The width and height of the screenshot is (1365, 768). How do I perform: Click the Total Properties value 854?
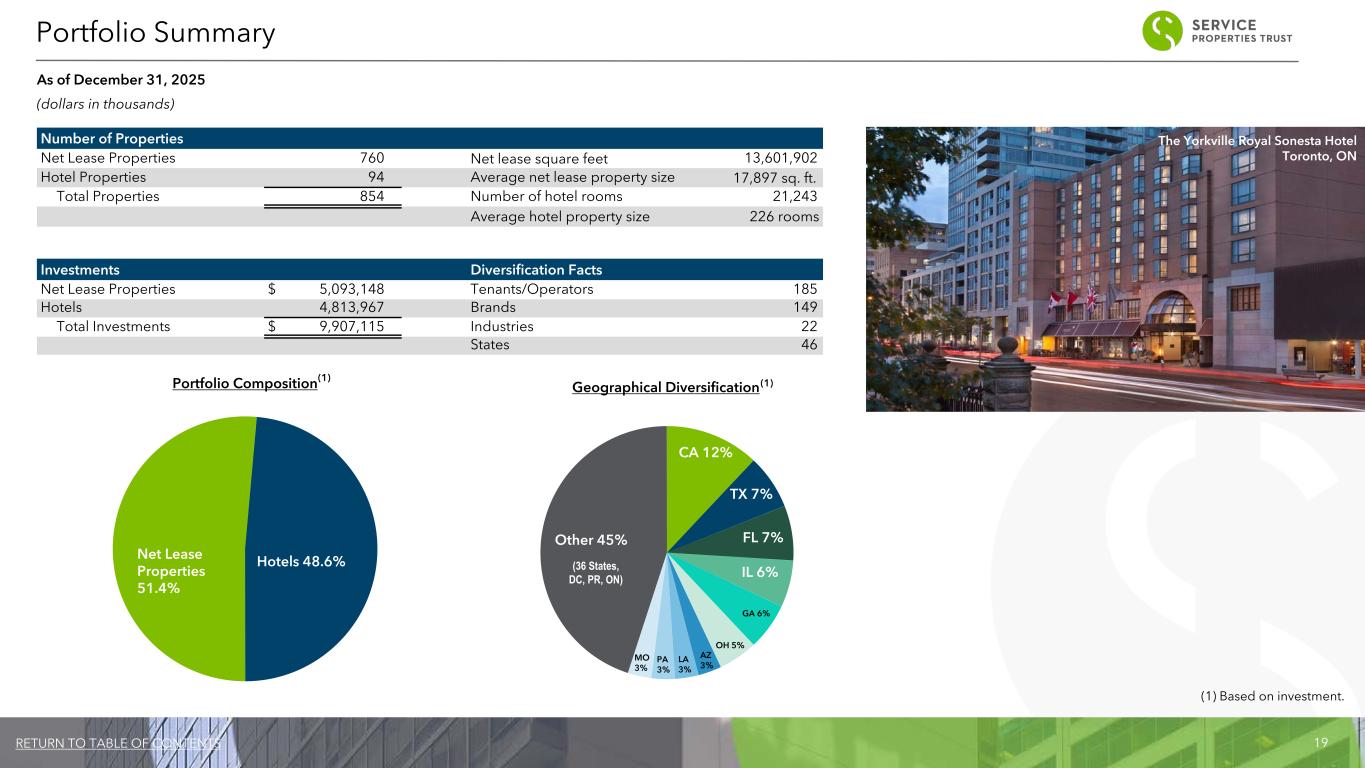(372, 196)
